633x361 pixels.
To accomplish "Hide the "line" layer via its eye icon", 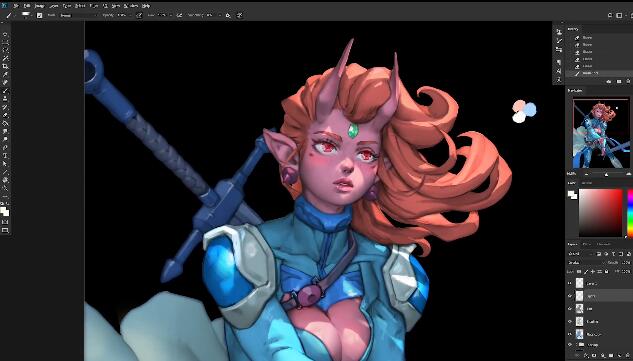I will [x=570, y=309].
